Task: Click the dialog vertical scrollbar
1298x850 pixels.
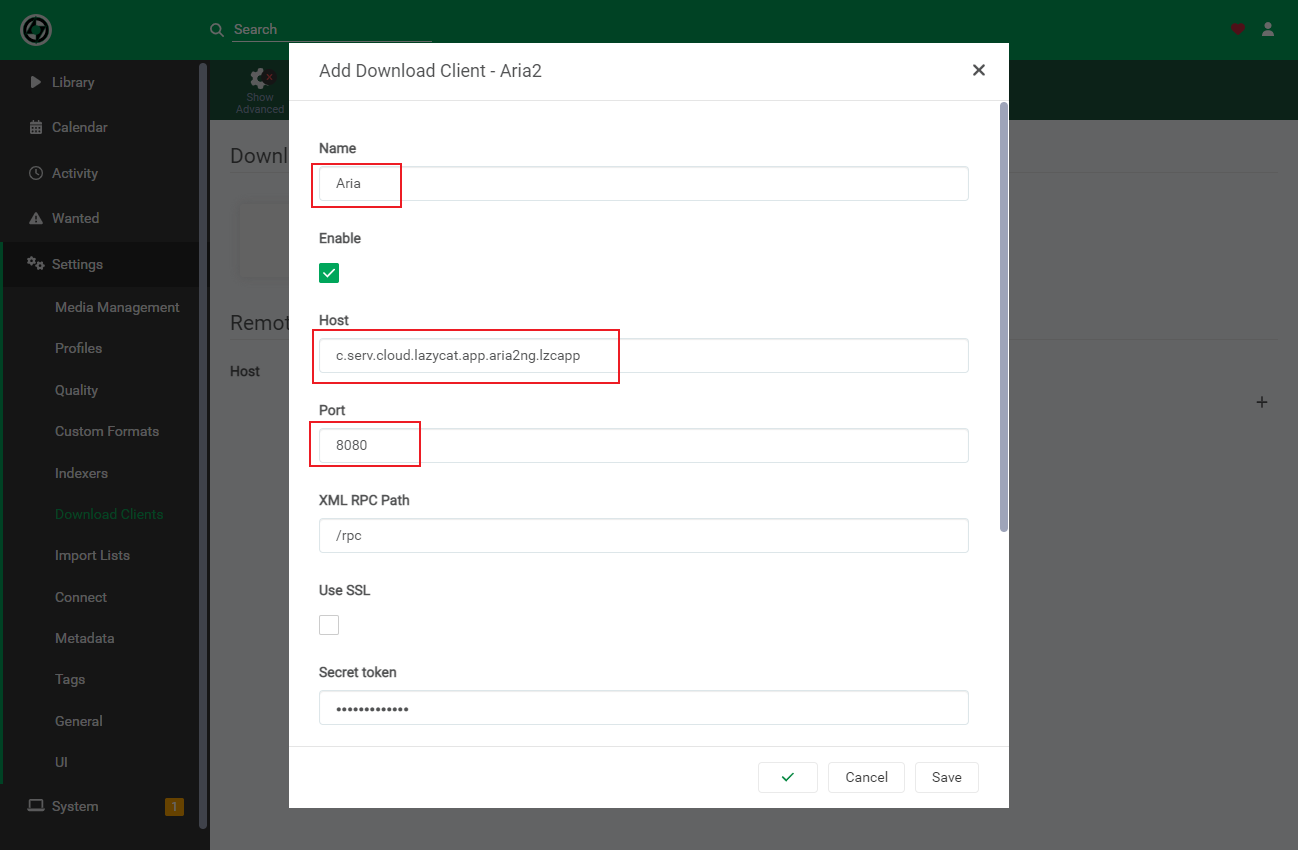Action: pyautogui.click(x=1004, y=316)
